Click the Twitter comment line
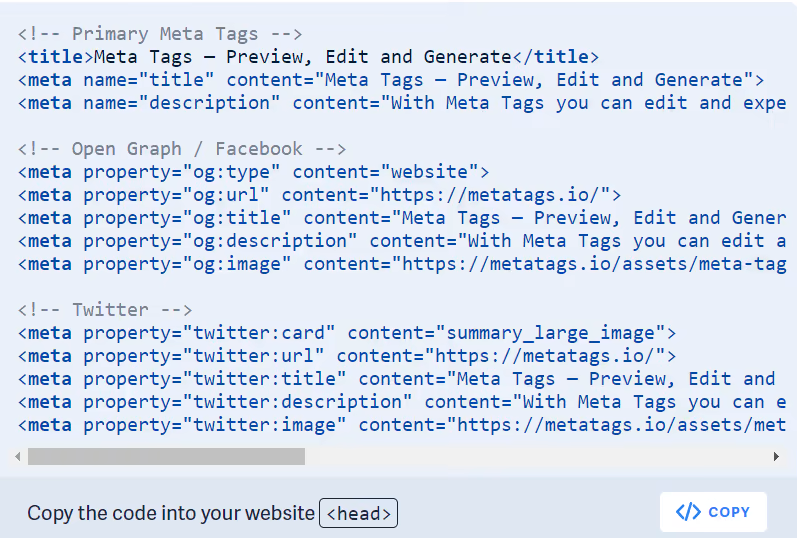Image resolution: width=797 pixels, height=538 pixels. pos(105,310)
